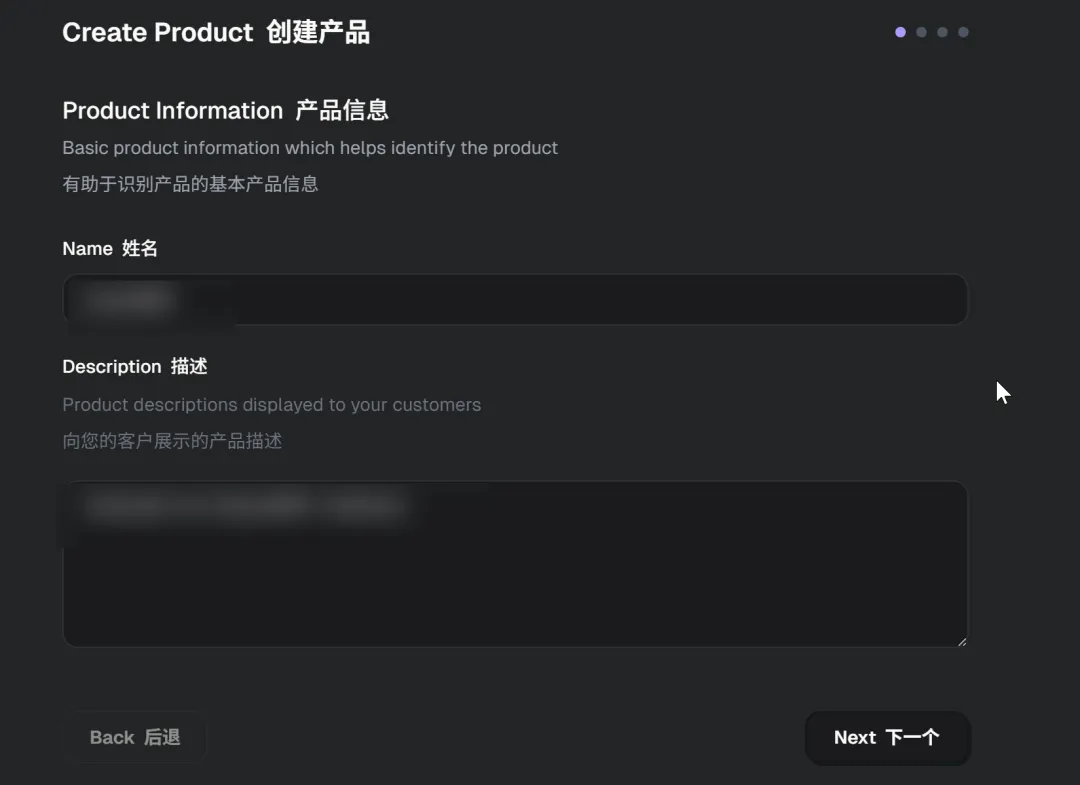Click the 向您的客户展示的产品描述 hint line
This screenshot has width=1080, height=785.
coord(172,441)
